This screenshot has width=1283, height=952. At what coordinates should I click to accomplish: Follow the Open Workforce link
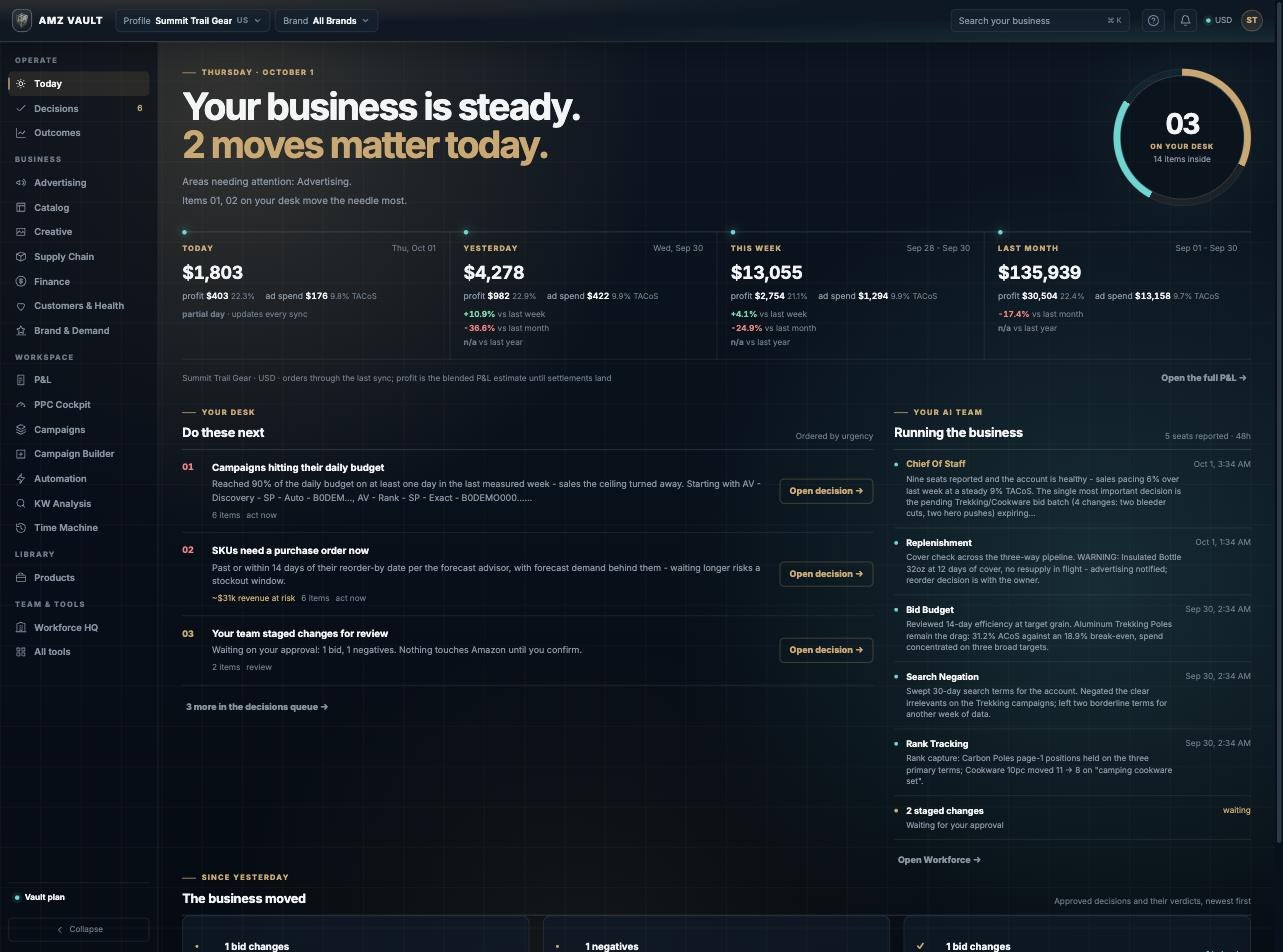pos(939,860)
